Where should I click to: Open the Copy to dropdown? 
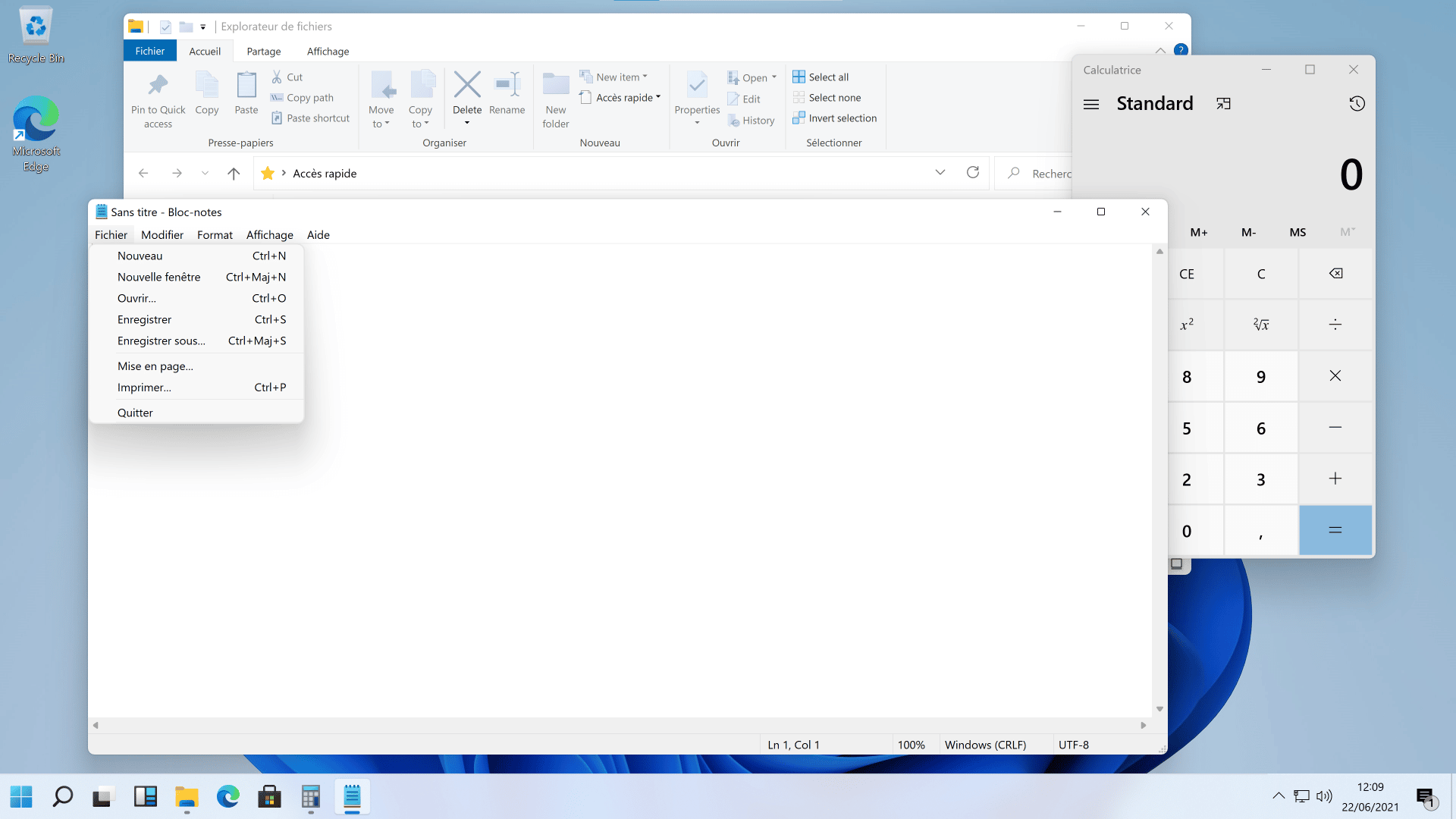421,100
